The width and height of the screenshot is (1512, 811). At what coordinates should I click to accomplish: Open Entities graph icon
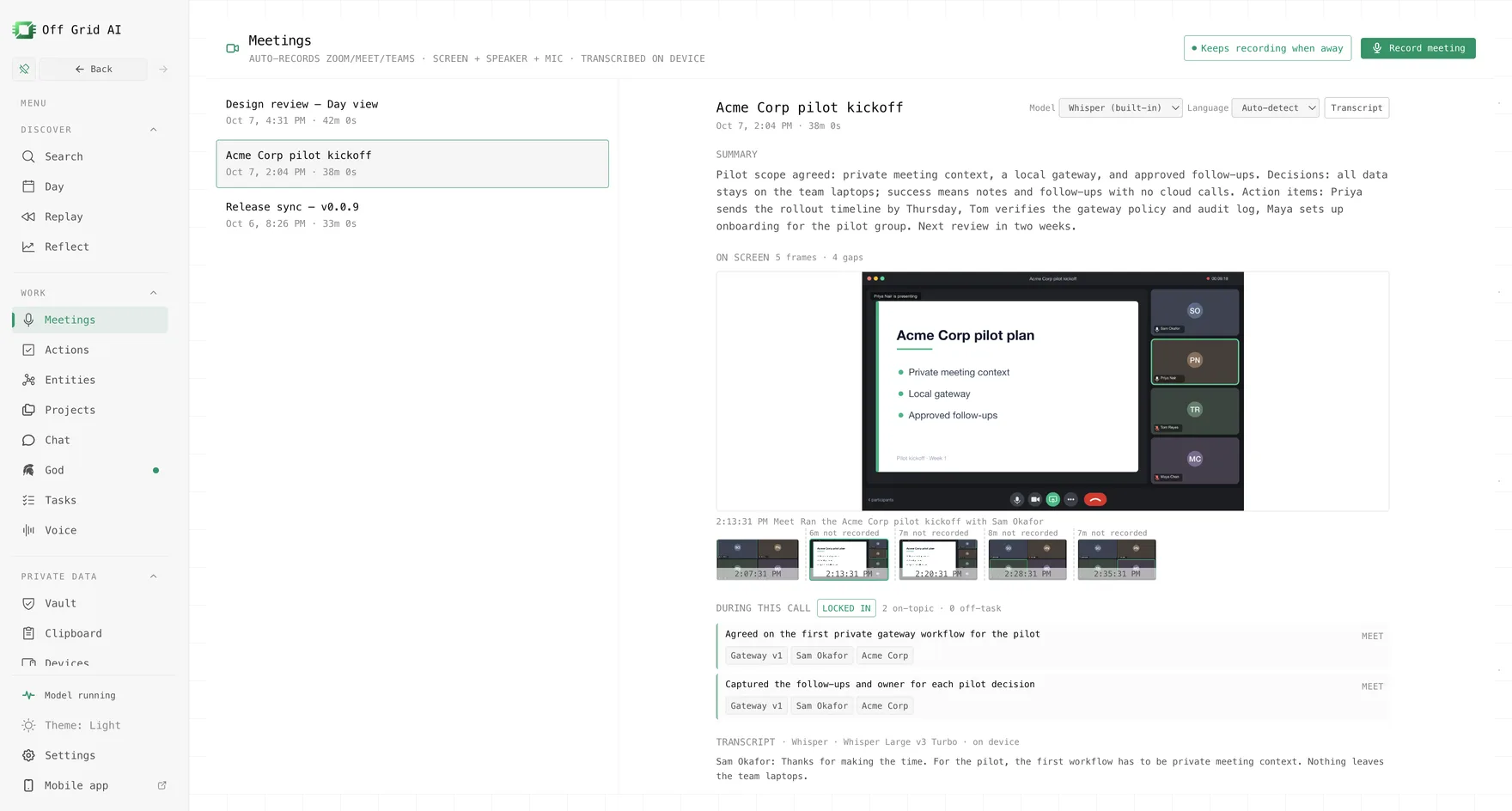(28, 380)
